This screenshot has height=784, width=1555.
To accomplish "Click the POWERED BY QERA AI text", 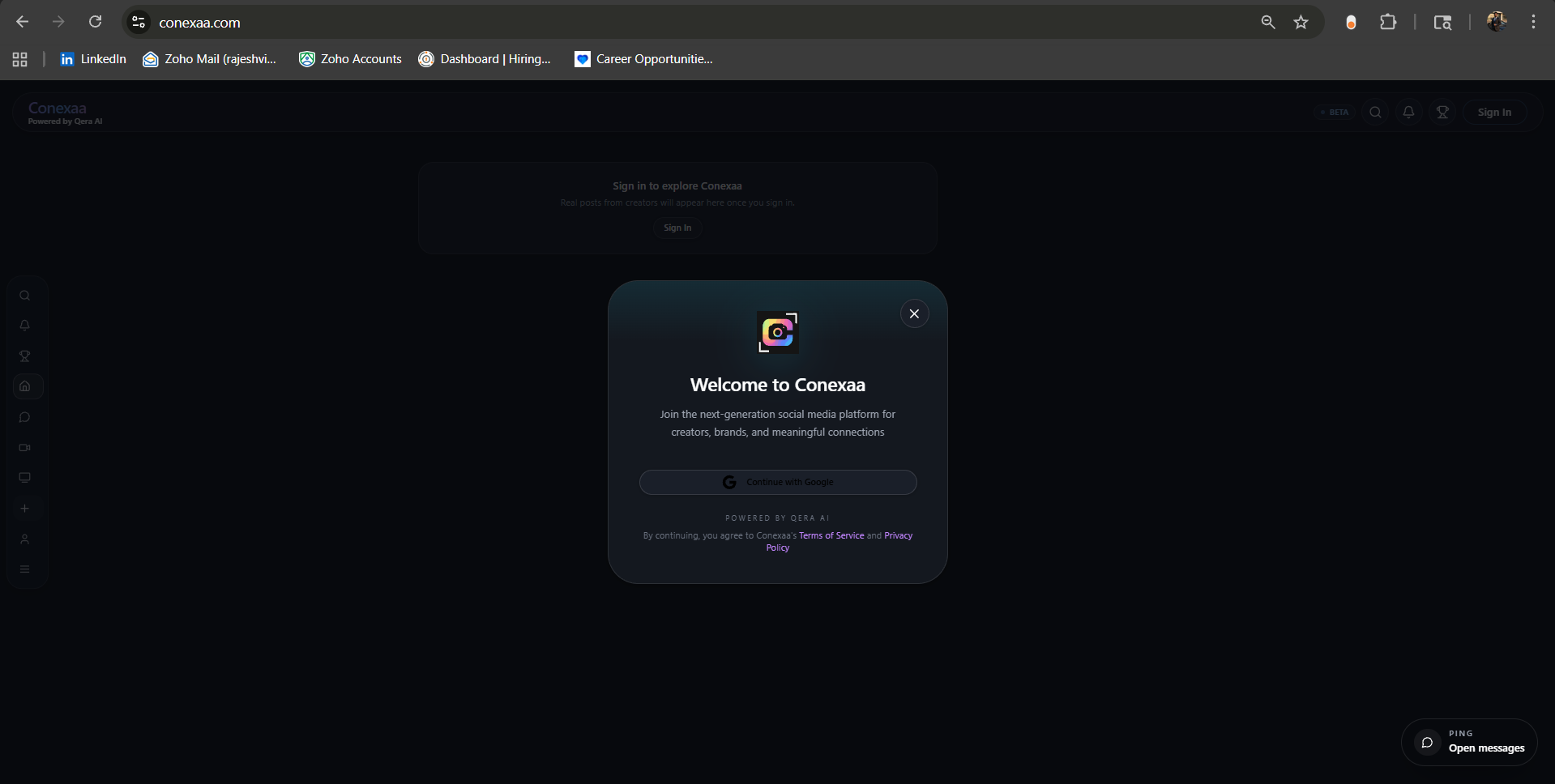I will point(778,518).
